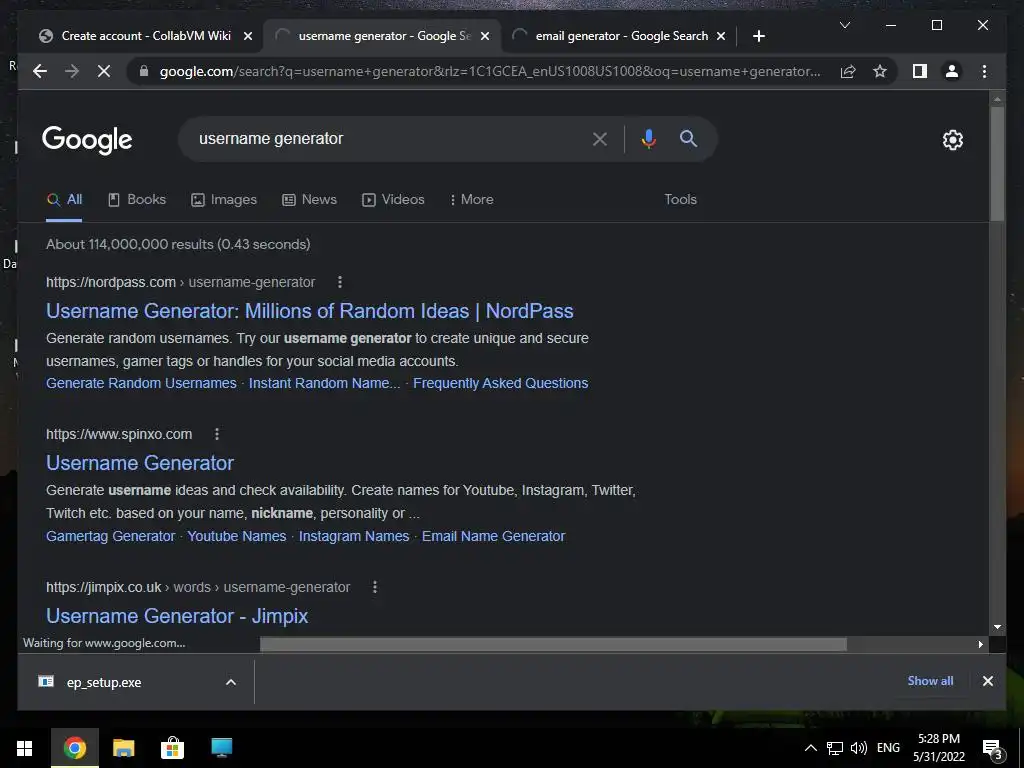1024x768 pixels.
Task: Close the Create account CollabVM Wiki tab
Action: point(248,36)
